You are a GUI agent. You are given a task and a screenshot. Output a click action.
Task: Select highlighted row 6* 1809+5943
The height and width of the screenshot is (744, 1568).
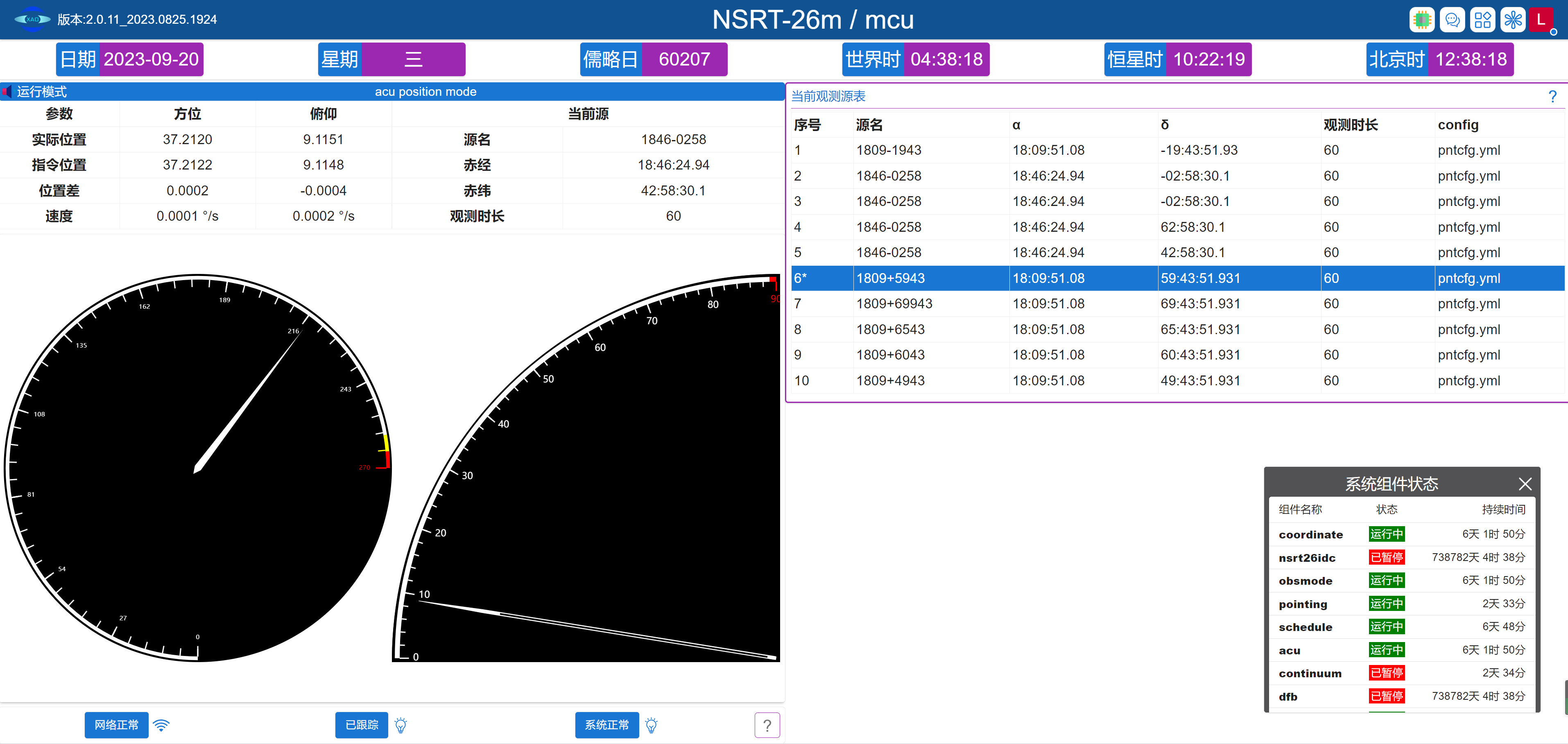[1177, 278]
